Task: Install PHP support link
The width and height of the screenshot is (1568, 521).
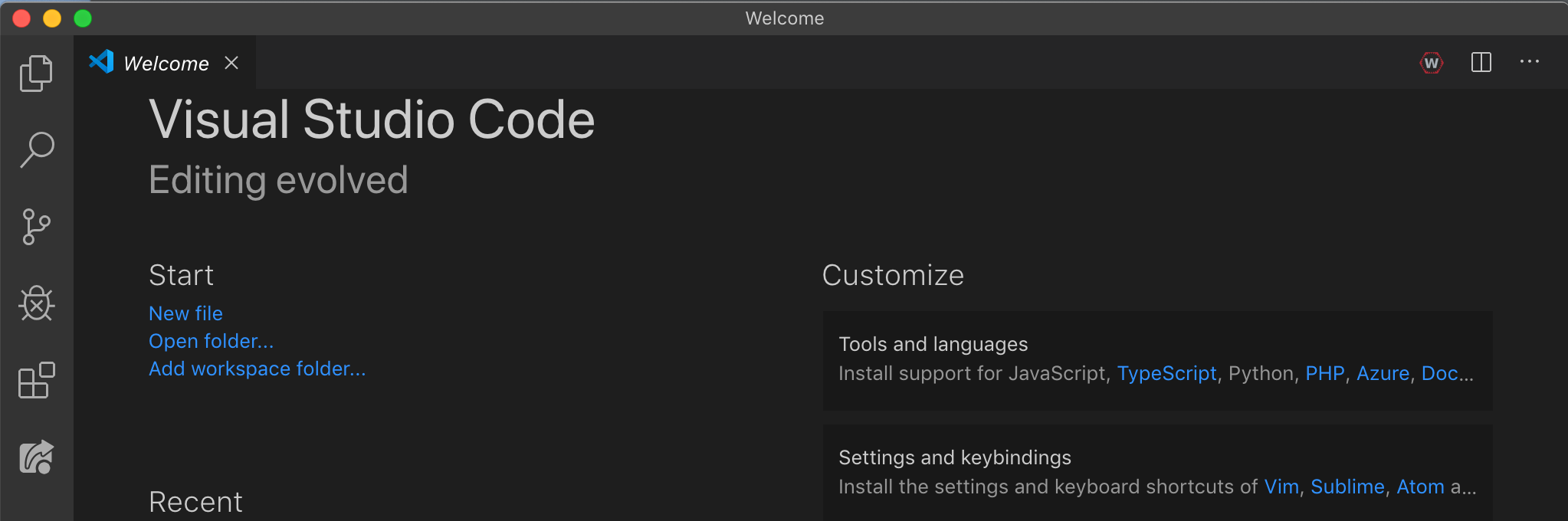Action: (x=1325, y=373)
